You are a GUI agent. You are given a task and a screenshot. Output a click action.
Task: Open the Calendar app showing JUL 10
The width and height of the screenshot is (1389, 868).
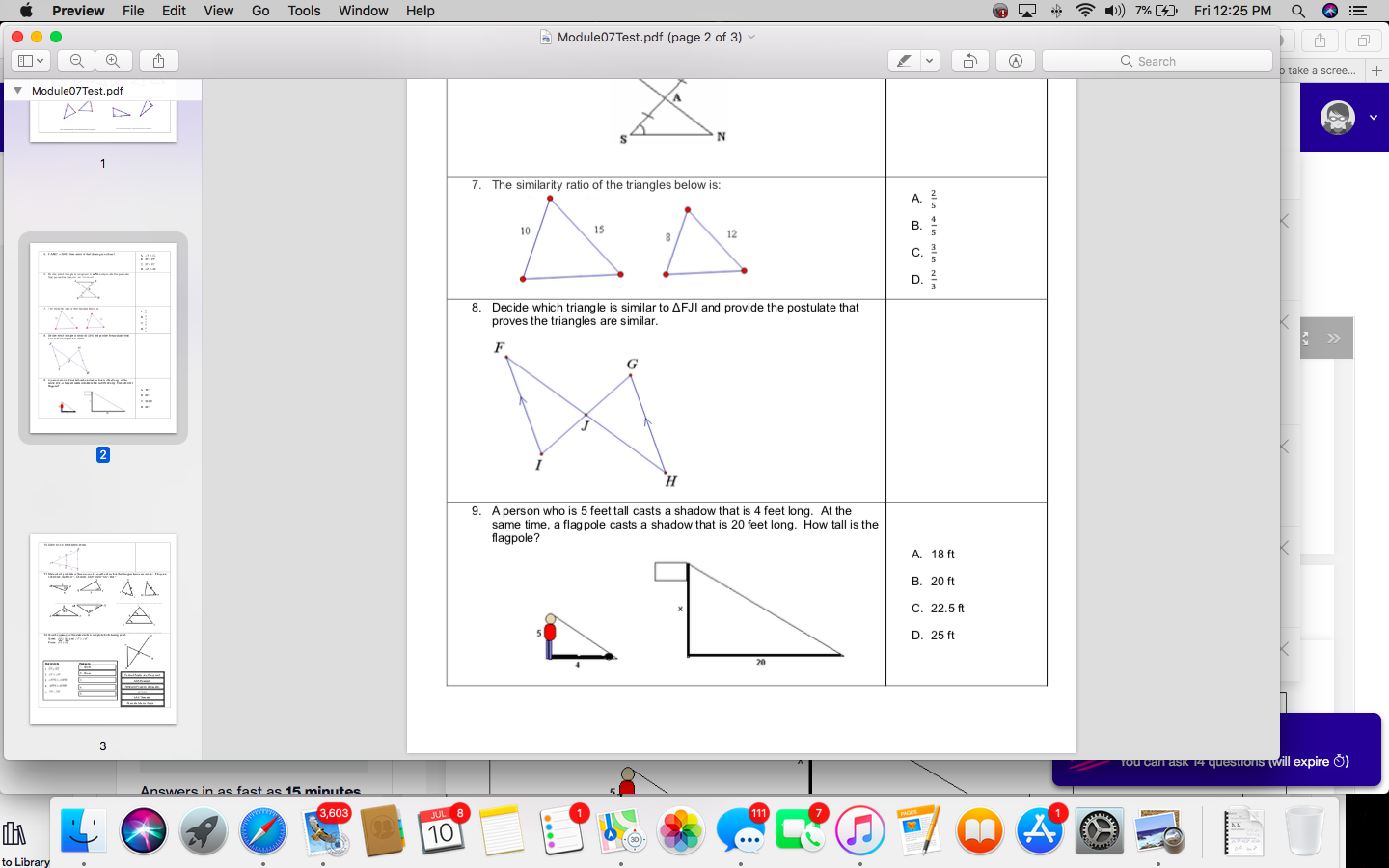click(442, 831)
